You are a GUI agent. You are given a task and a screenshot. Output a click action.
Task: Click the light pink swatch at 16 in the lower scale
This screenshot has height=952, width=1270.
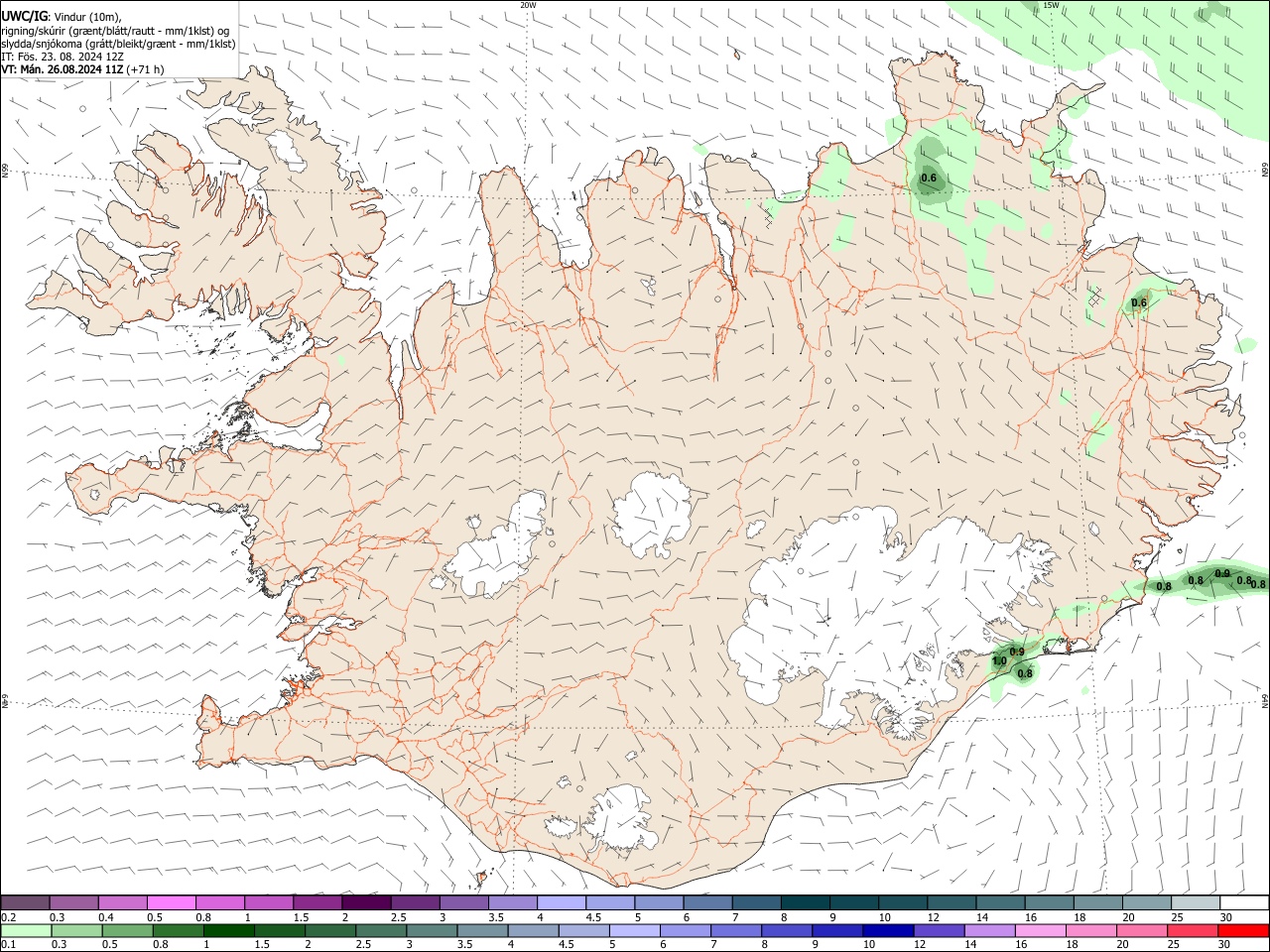click(x=1040, y=930)
